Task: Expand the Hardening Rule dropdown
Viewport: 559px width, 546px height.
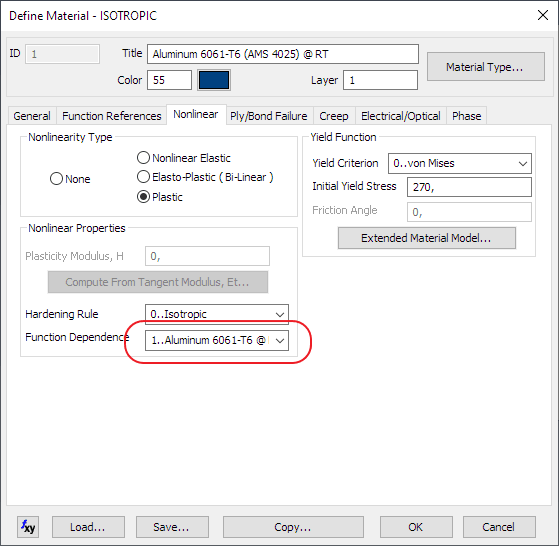Action: pyautogui.click(x=217, y=314)
